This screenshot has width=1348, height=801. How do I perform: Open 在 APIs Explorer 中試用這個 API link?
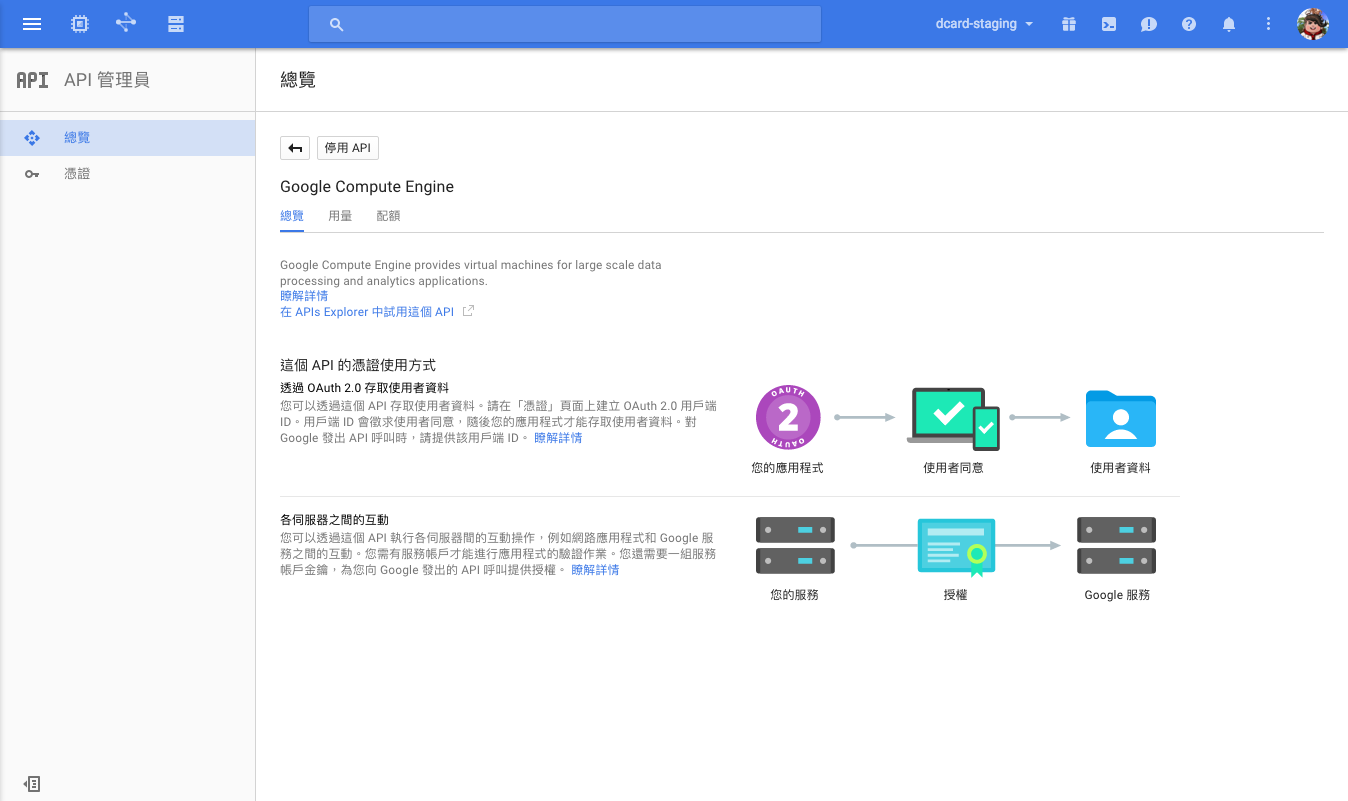tap(367, 312)
